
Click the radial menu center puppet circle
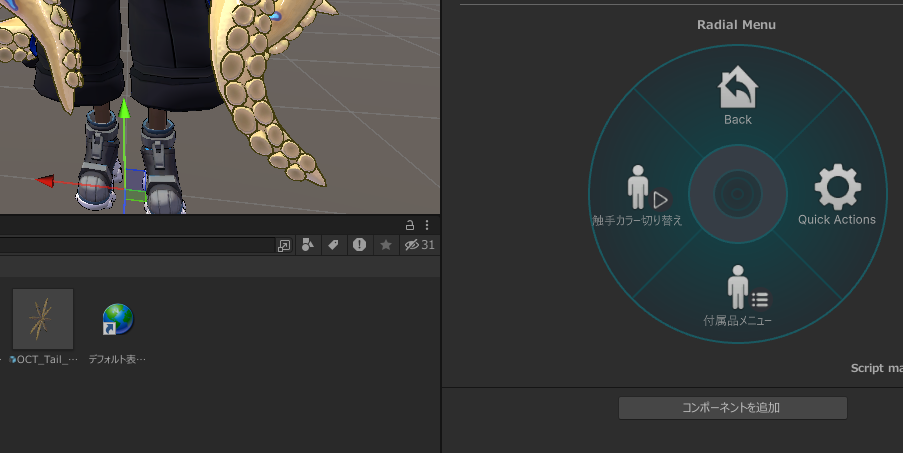point(738,194)
